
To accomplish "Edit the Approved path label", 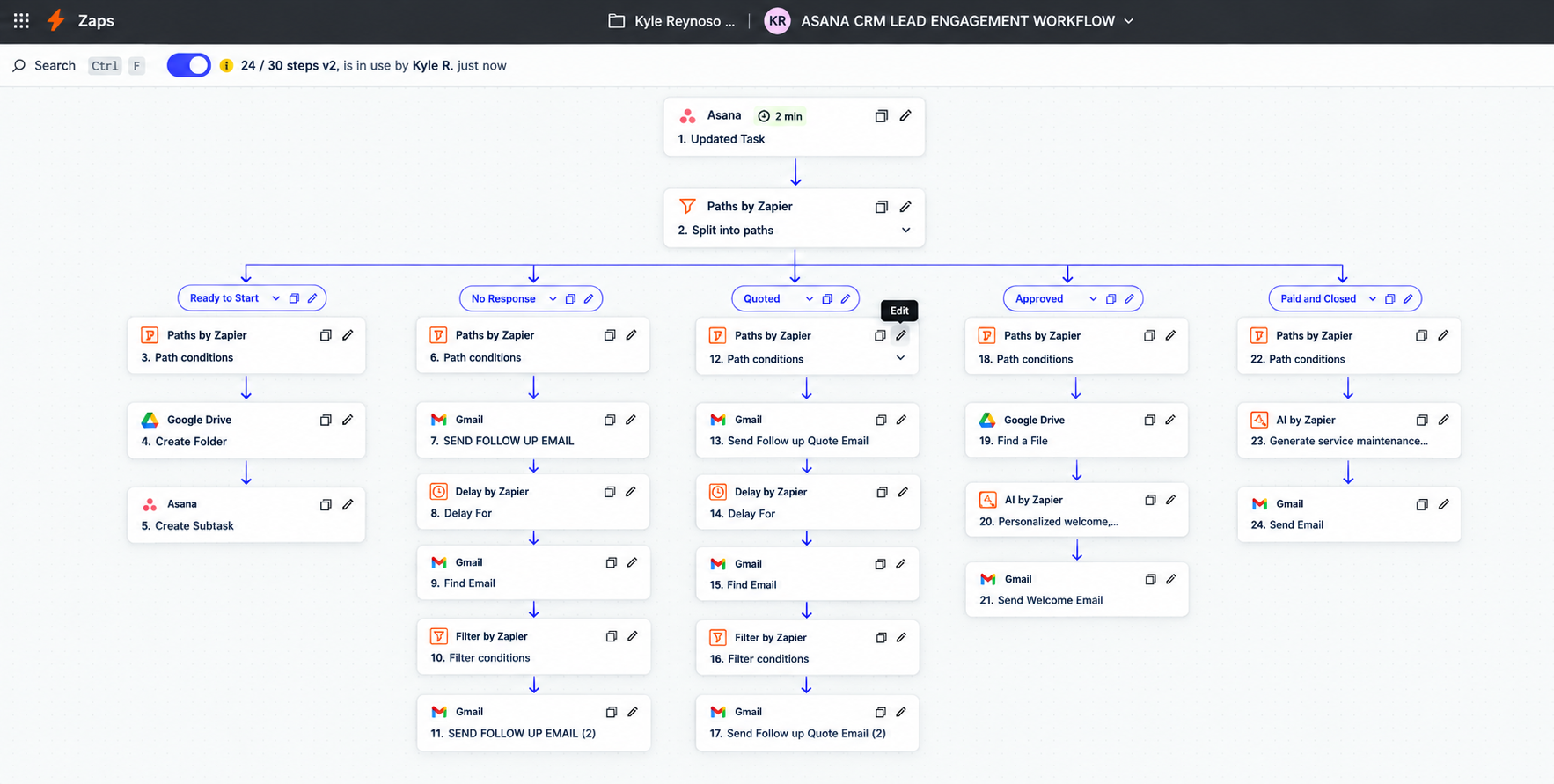I will click(1129, 298).
